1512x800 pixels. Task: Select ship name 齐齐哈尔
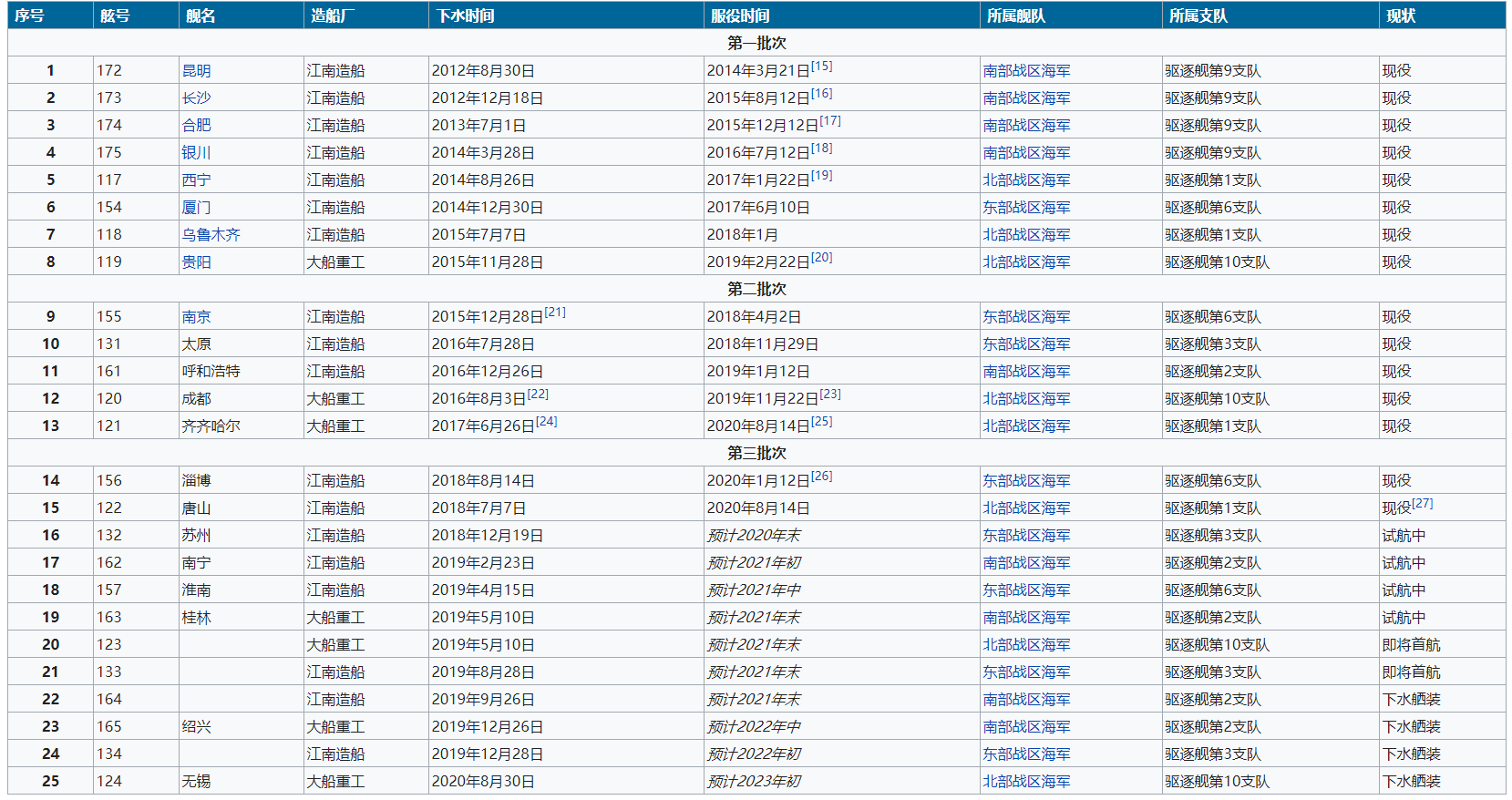pyautogui.click(x=211, y=426)
